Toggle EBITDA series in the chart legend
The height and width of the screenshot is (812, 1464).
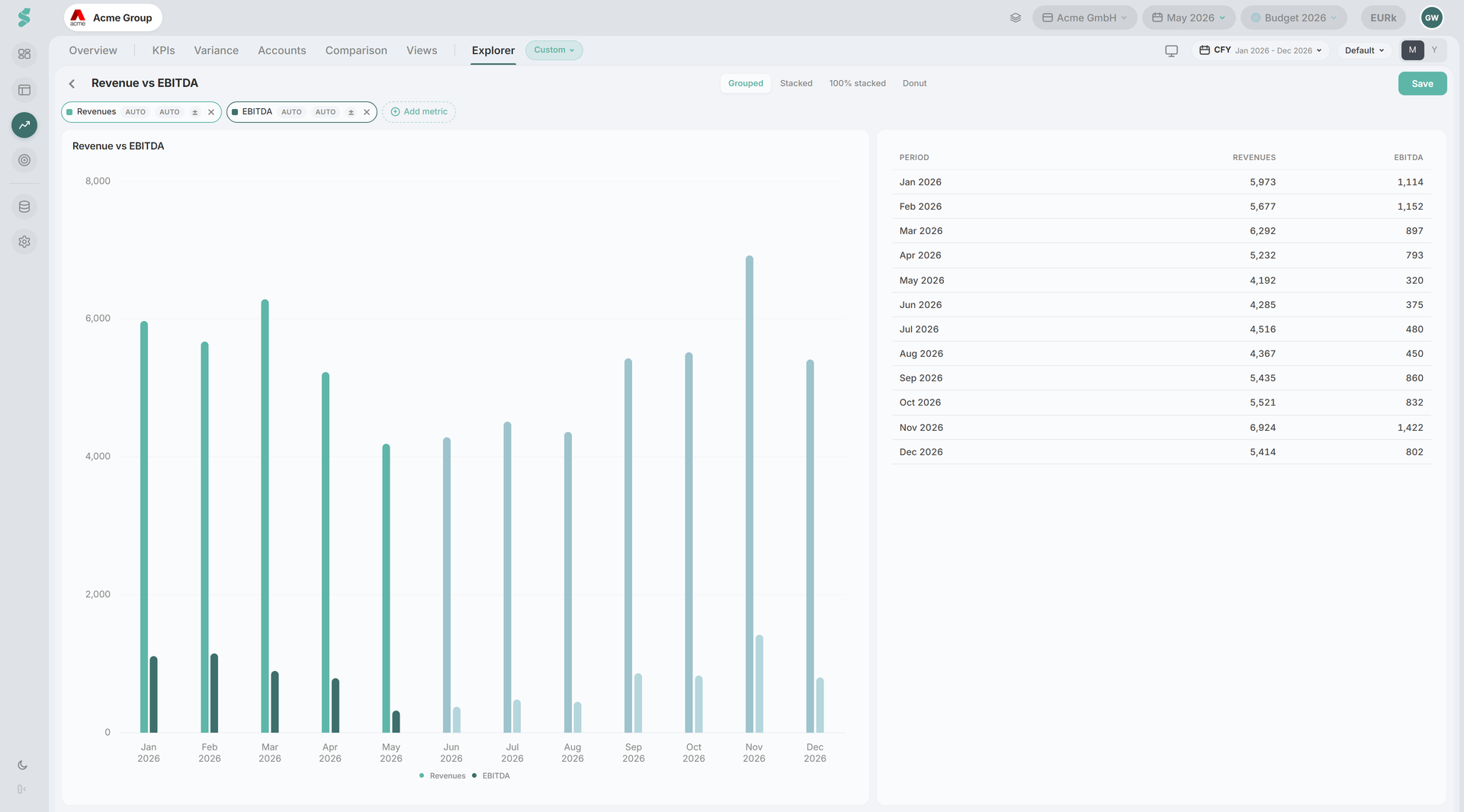491,776
